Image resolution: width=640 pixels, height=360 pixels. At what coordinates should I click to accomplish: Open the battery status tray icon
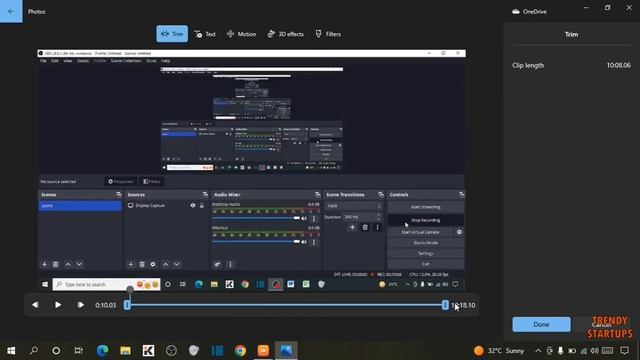tap(572, 351)
